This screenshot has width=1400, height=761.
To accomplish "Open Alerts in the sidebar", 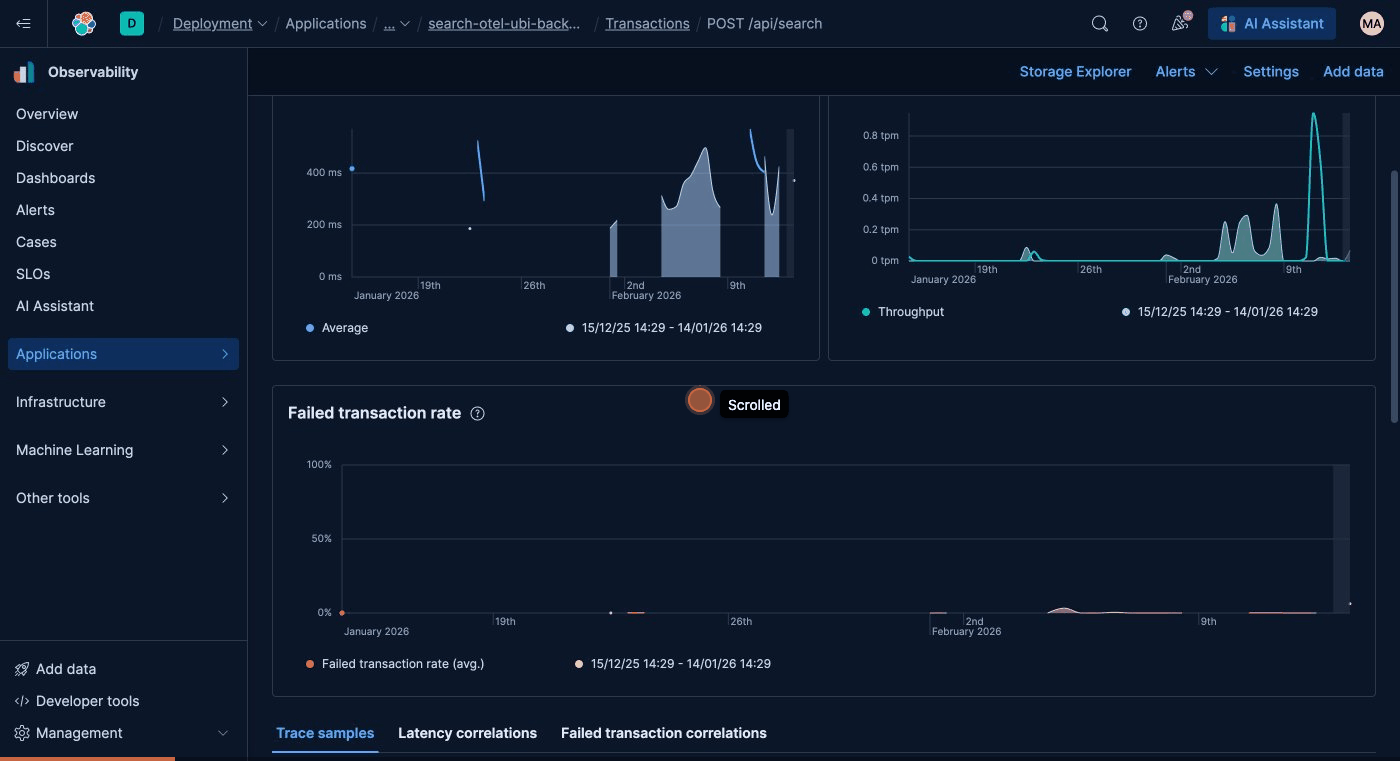I will (x=35, y=210).
